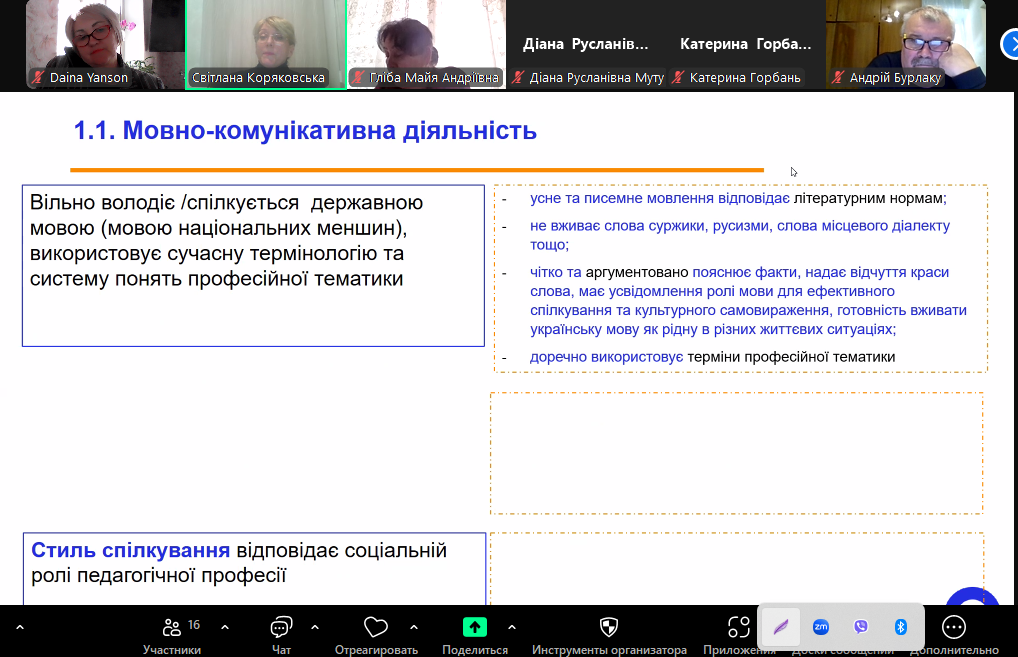Open the Участники participants panel
The height and width of the screenshot is (657, 1018).
[x=172, y=628]
